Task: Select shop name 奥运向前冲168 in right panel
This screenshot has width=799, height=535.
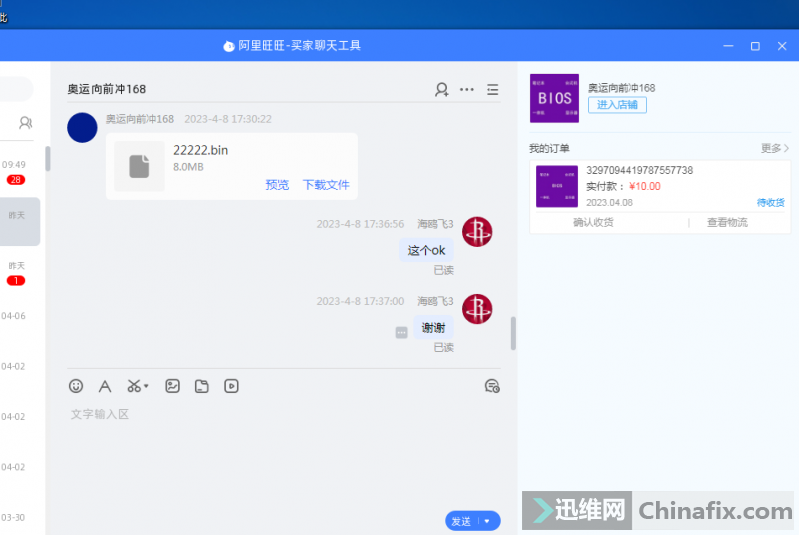Action: [x=622, y=88]
